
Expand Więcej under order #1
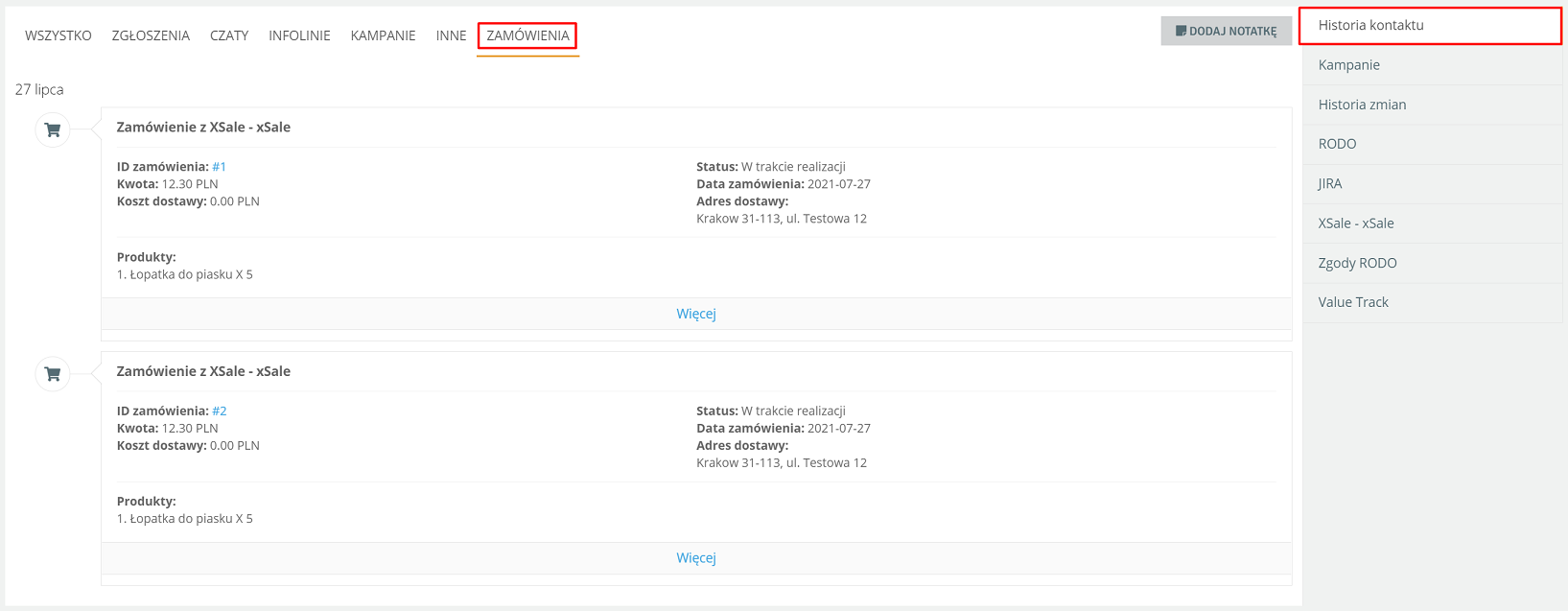pyautogui.click(x=696, y=314)
